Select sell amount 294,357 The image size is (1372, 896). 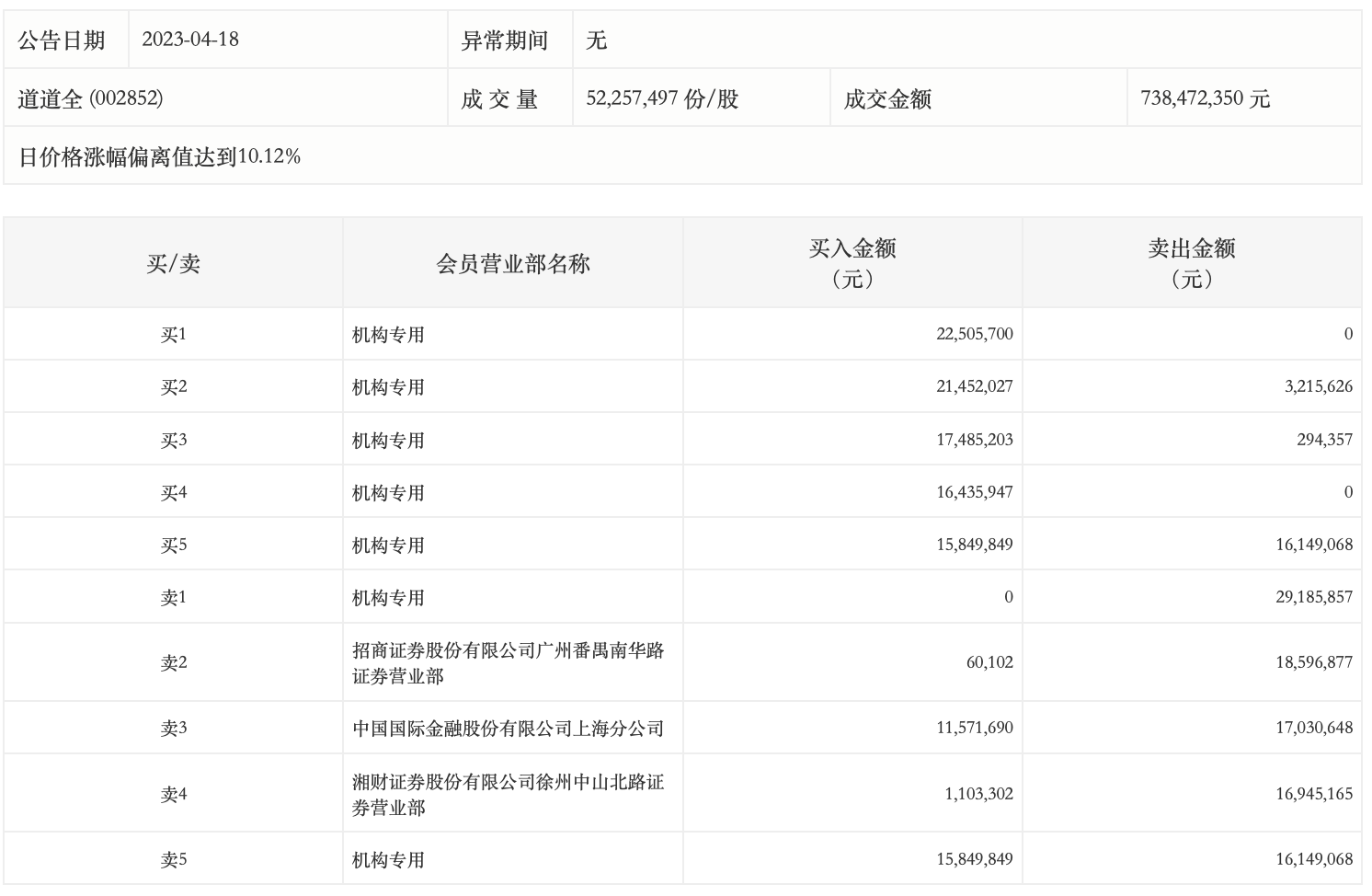(x=1324, y=440)
